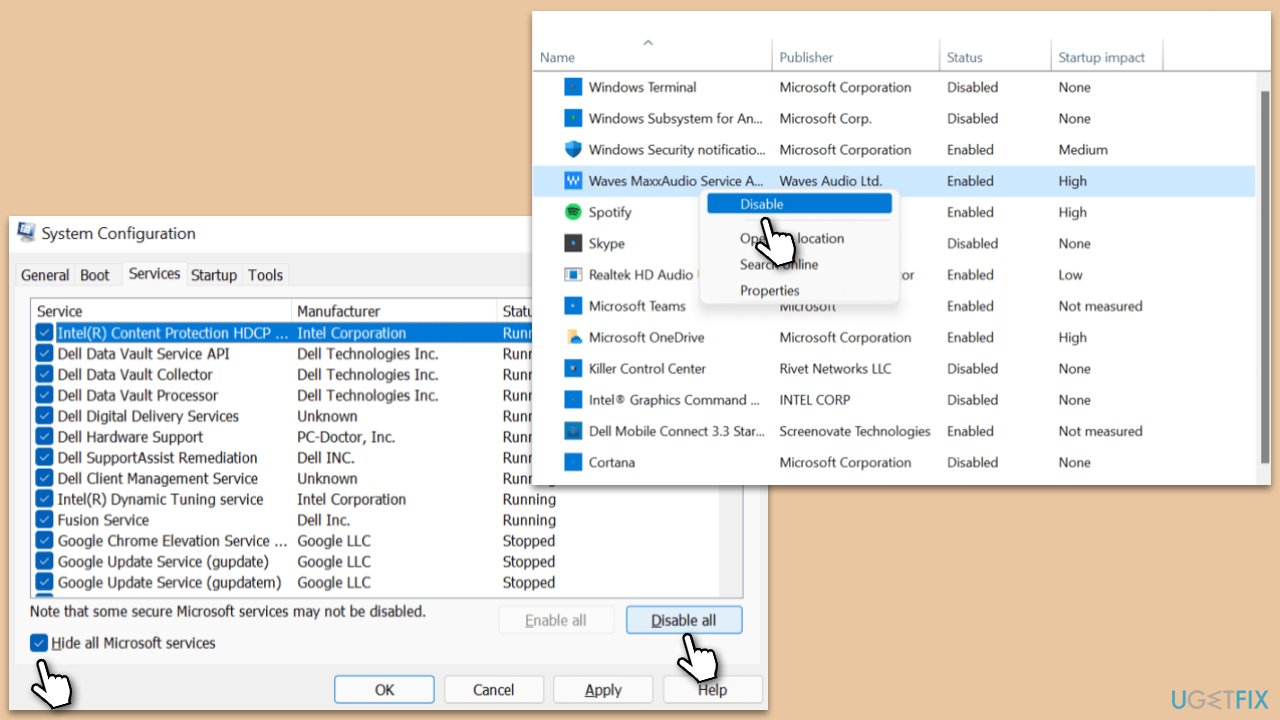Click the Realtek HD Audio icon
This screenshot has height=720, width=1280.
coord(573,275)
